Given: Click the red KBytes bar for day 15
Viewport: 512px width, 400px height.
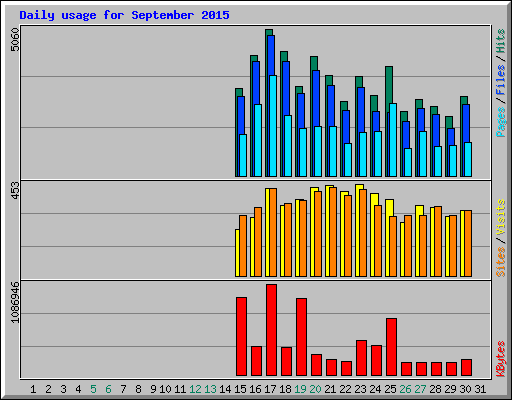Looking at the screenshot, I should (241, 337).
